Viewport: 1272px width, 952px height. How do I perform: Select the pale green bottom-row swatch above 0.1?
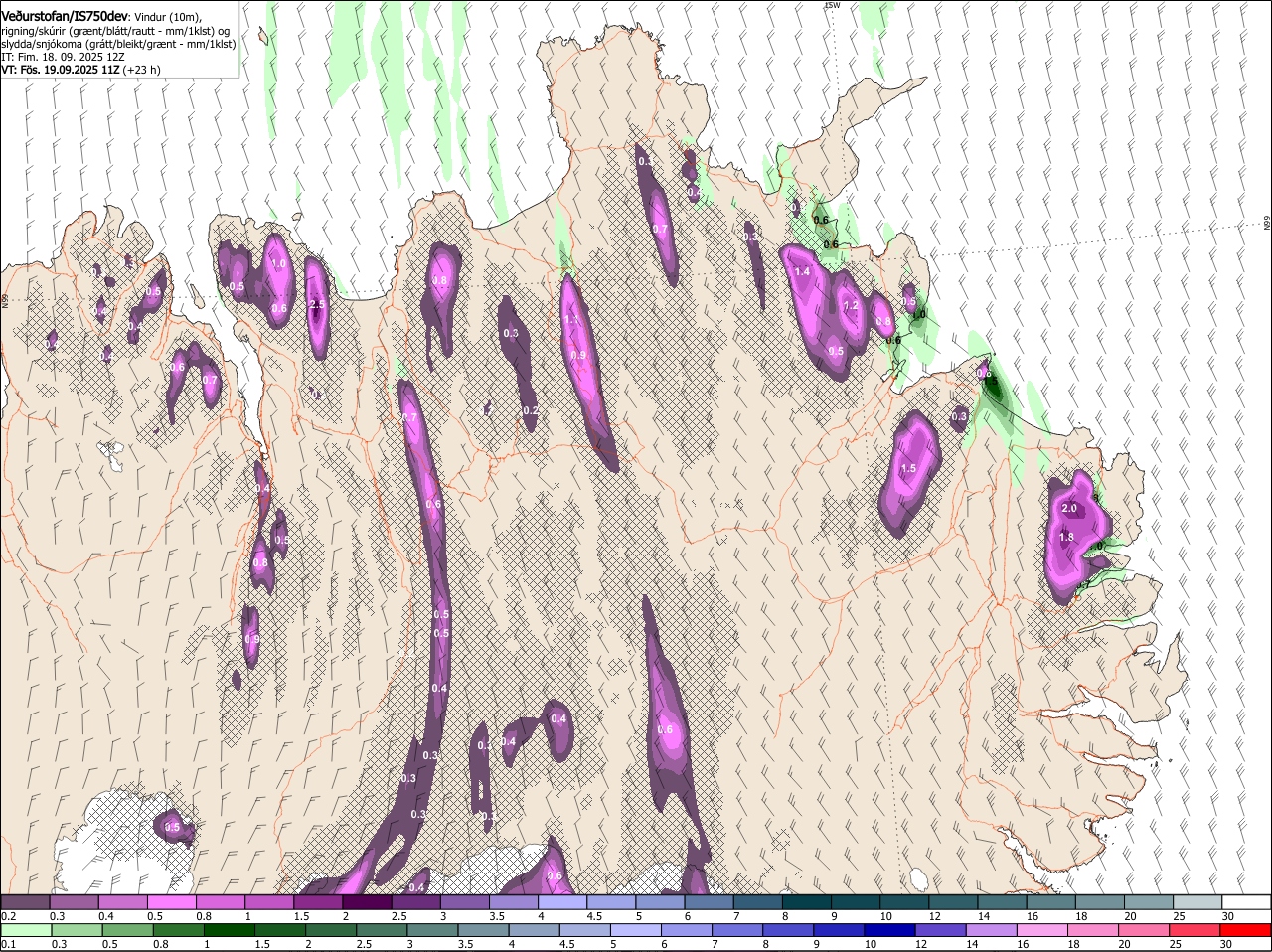pyautogui.click(x=25, y=930)
